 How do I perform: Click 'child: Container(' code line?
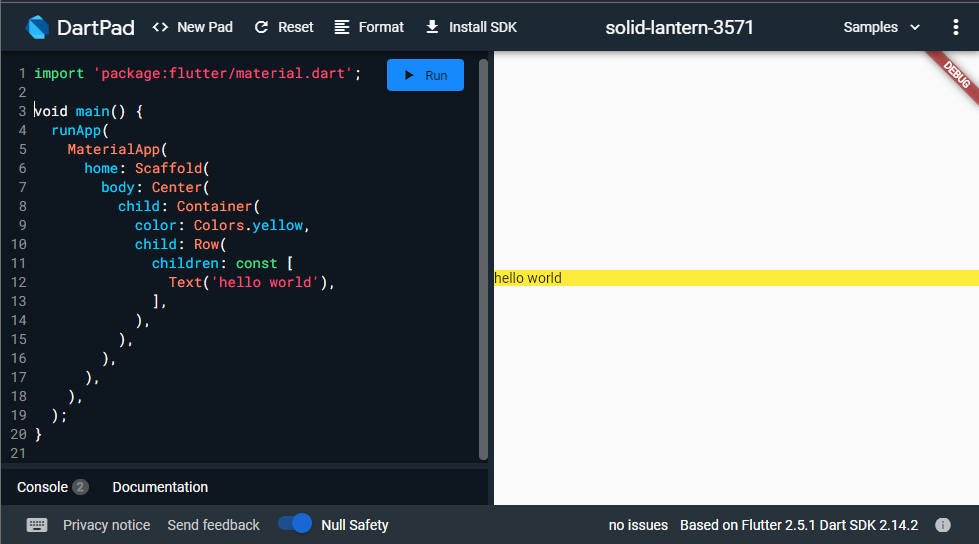(x=189, y=206)
